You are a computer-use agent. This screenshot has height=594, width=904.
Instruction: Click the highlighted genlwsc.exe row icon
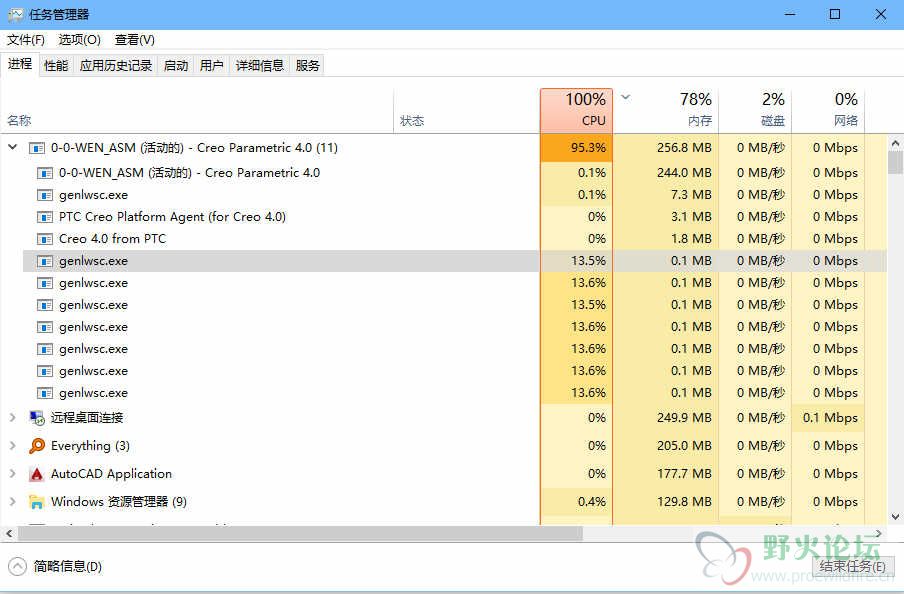(x=44, y=261)
